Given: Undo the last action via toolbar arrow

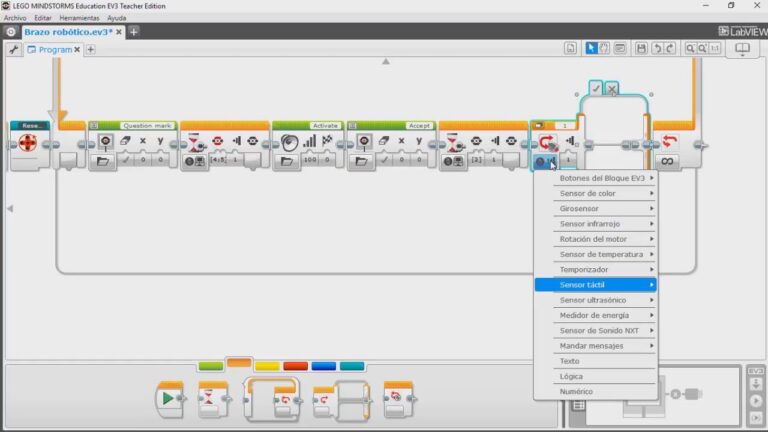Looking at the screenshot, I should (x=657, y=48).
